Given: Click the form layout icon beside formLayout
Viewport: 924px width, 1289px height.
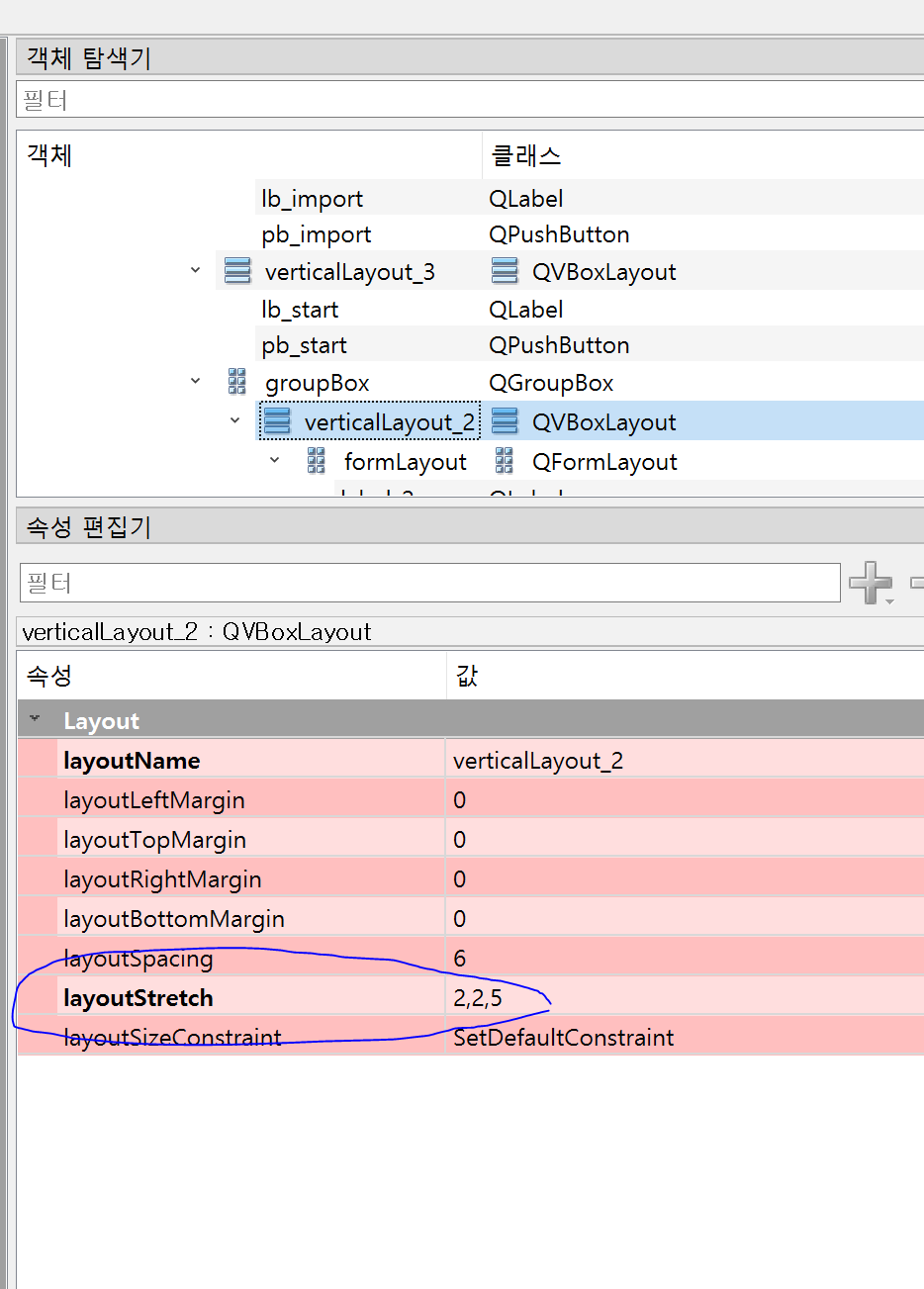Looking at the screenshot, I should (317, 461).
